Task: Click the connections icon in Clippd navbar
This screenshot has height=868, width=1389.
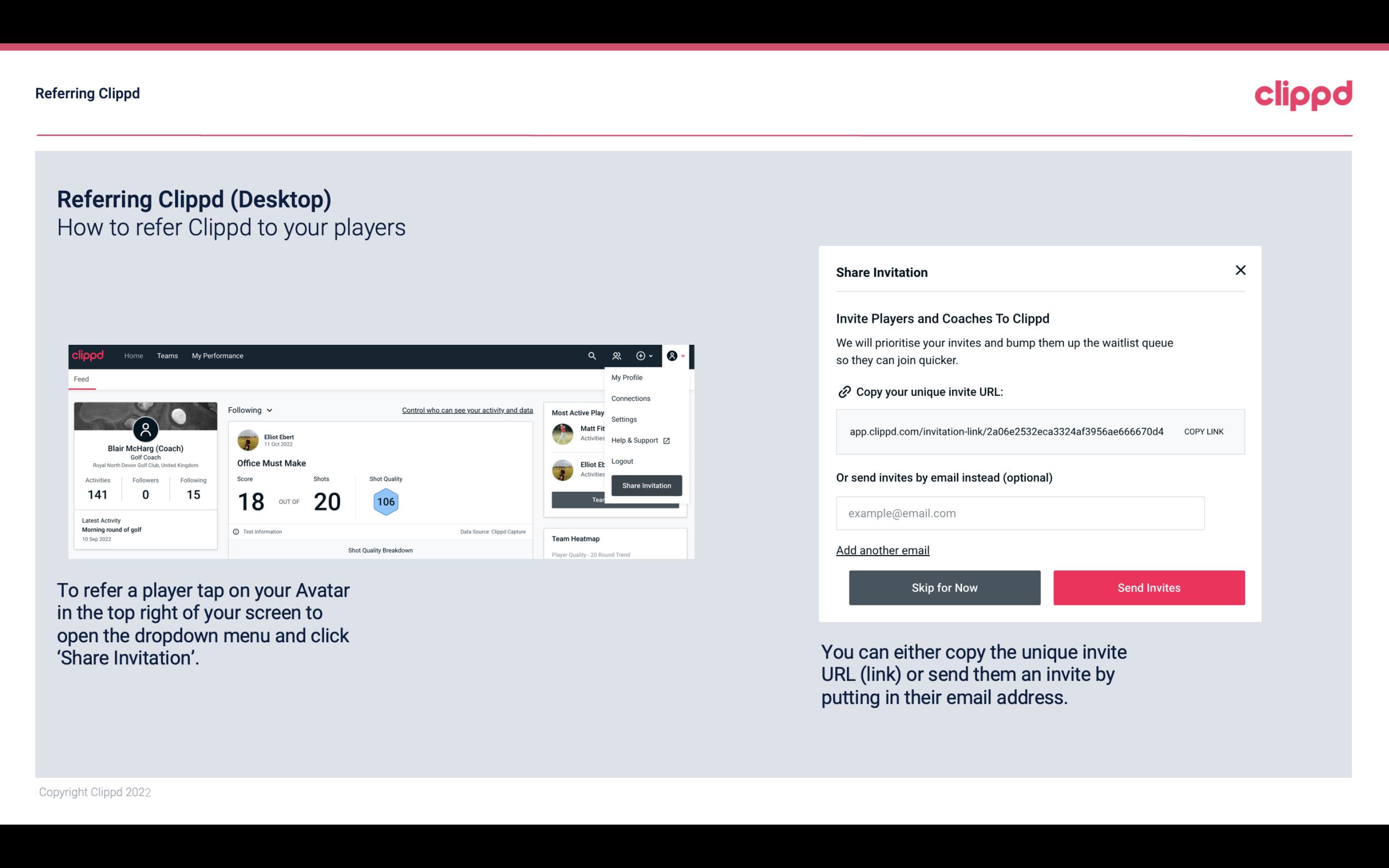Action: (x=616, y=356)
